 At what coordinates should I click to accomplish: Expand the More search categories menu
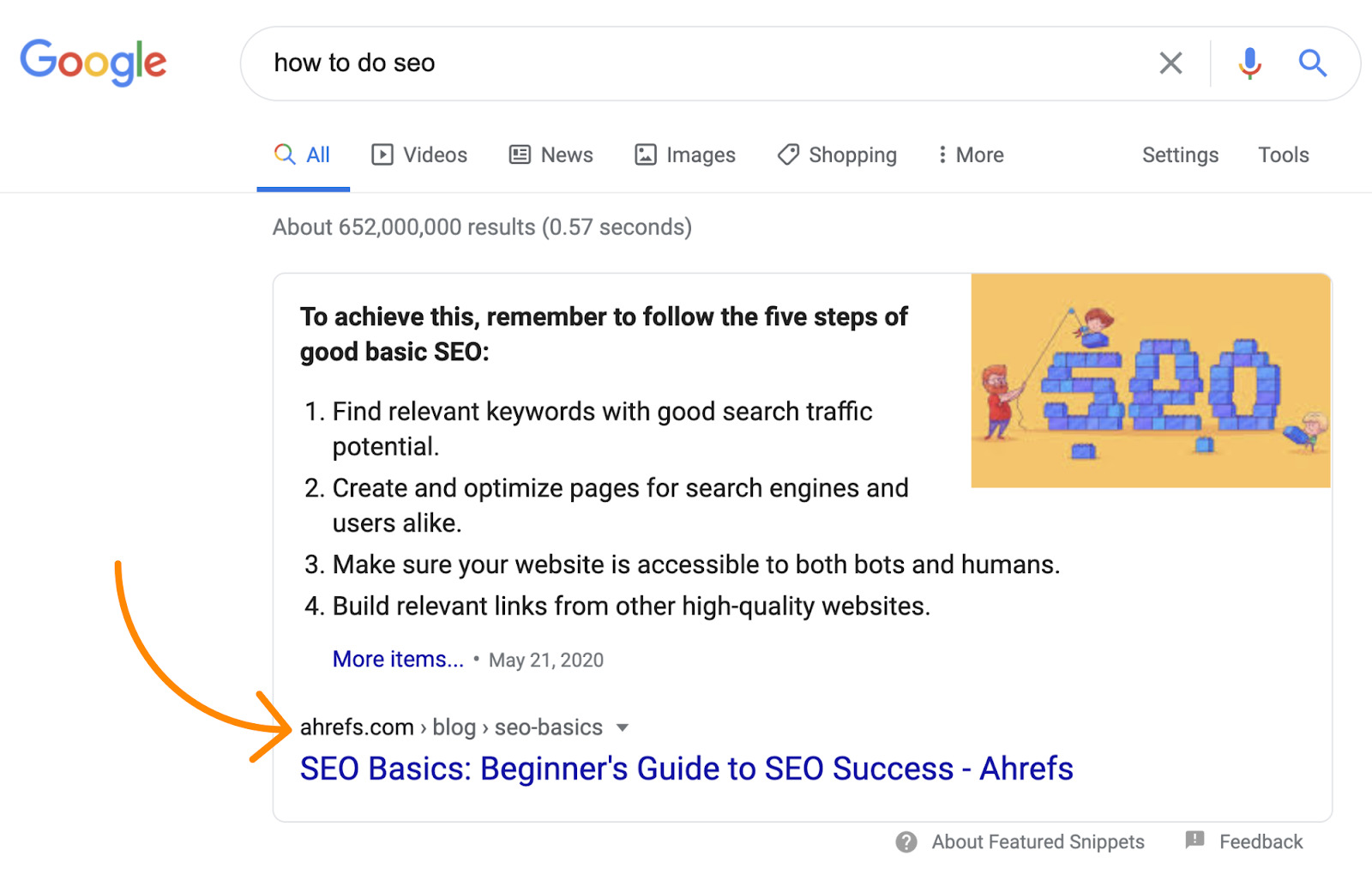pos(969,154)
